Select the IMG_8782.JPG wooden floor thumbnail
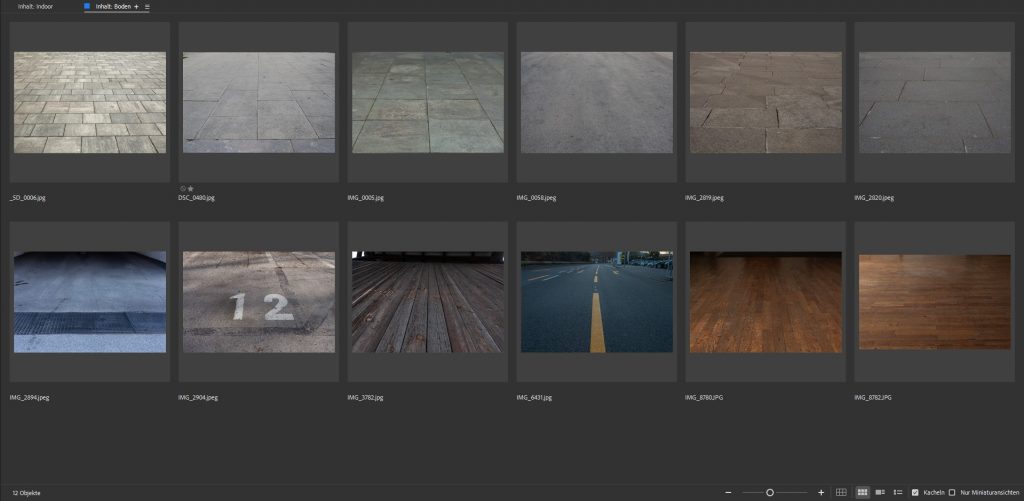The width and height of the screenshot is (1024, 501). (x=935, y=301)
